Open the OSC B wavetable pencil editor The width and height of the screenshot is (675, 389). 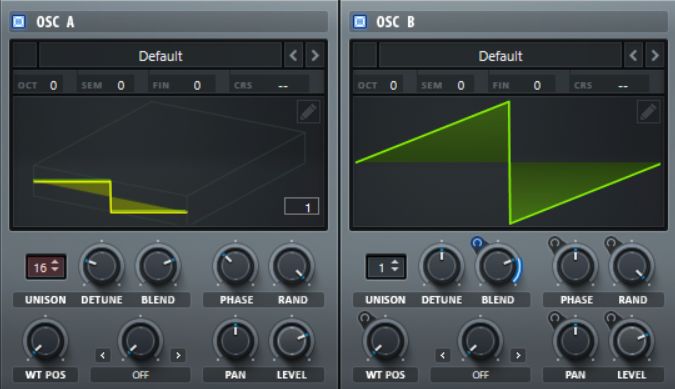648,112
